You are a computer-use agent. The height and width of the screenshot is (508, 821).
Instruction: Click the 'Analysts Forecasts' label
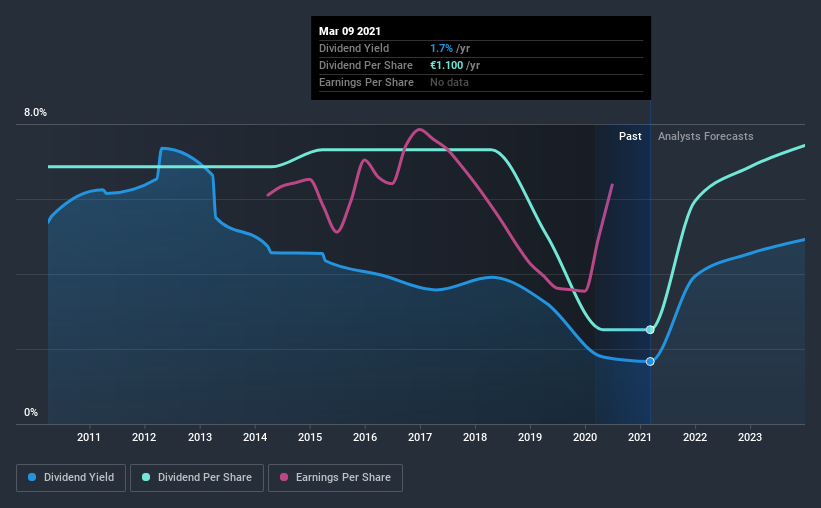coord(705,136)
